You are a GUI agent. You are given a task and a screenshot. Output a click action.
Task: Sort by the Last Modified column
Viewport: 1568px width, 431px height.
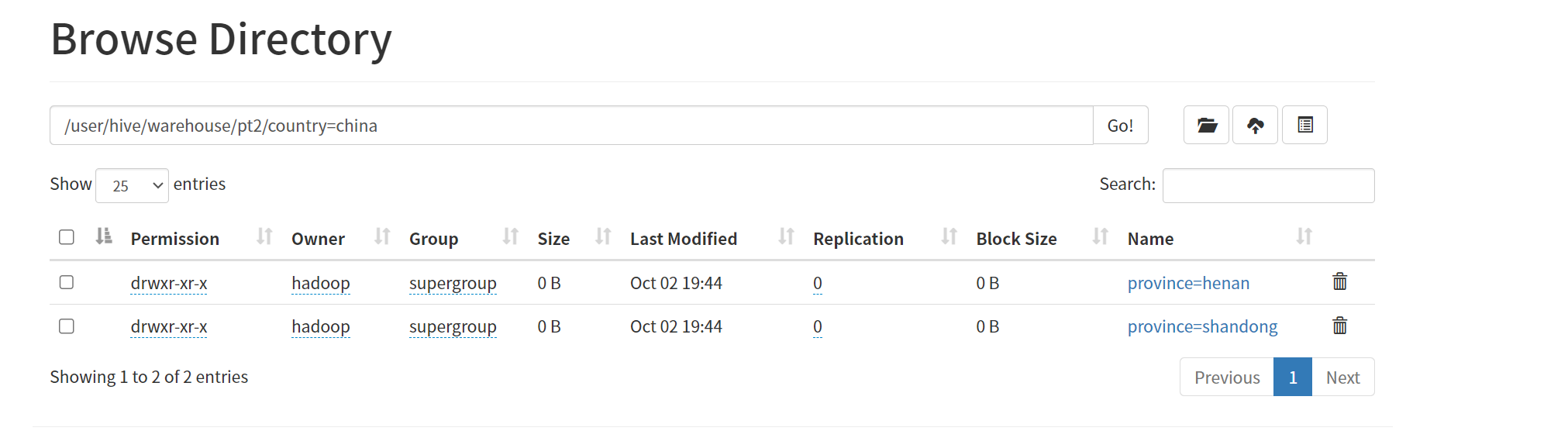coord(683,239)
